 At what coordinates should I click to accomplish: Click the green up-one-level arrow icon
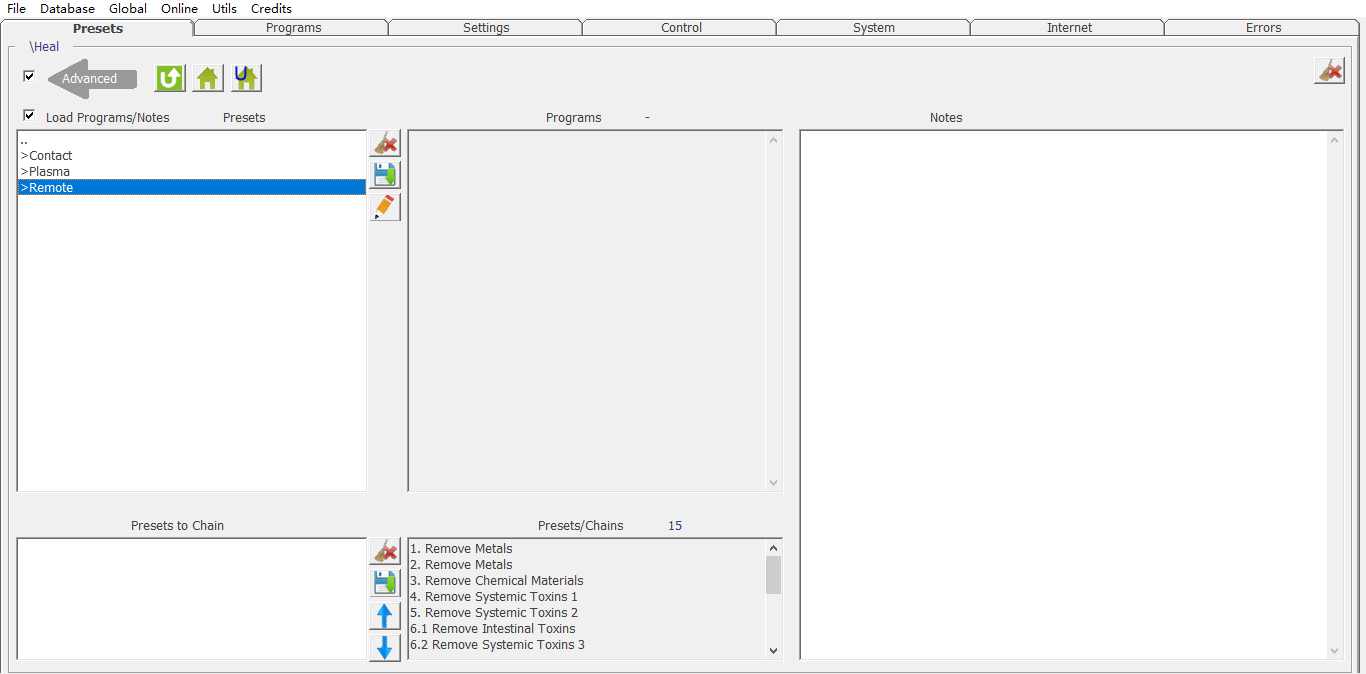pos(170,78)
